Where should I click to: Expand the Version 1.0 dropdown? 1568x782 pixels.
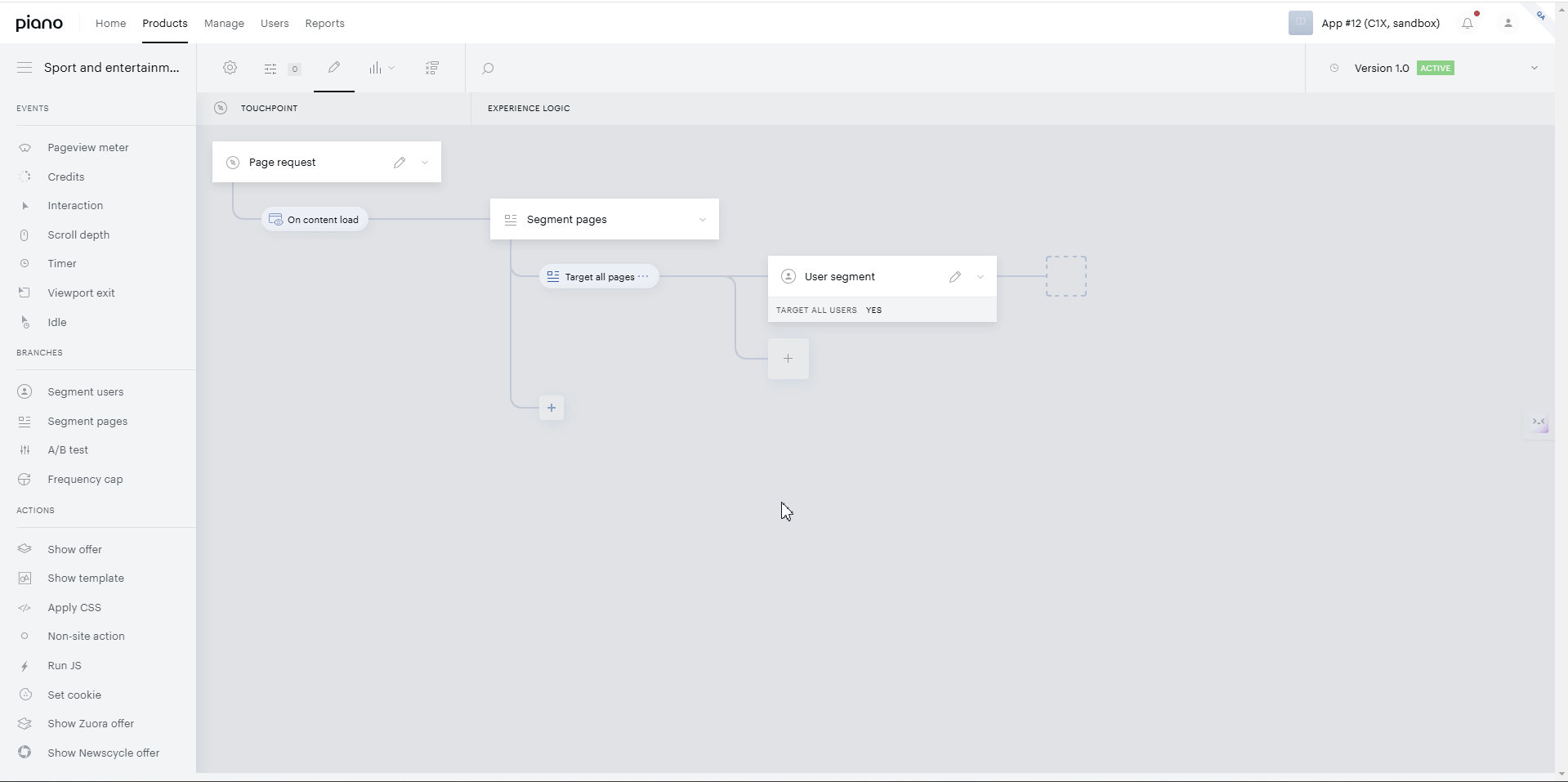coord(1534,68)
